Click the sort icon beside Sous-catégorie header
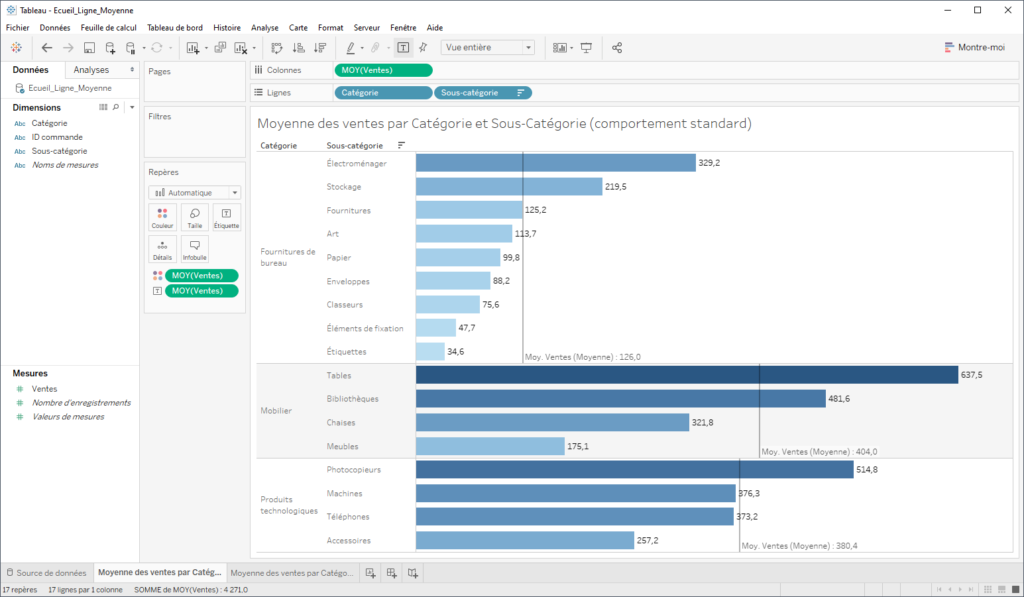This screenshot has width=1024, height=597. [x=401, y=145]
